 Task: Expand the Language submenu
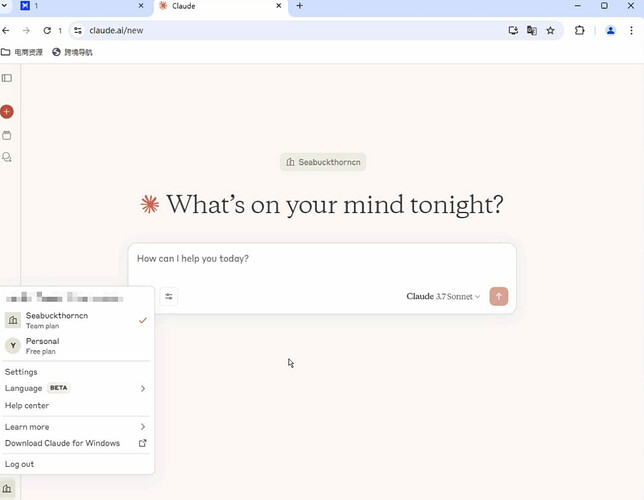pyautogui.click(x=76, y=388)
